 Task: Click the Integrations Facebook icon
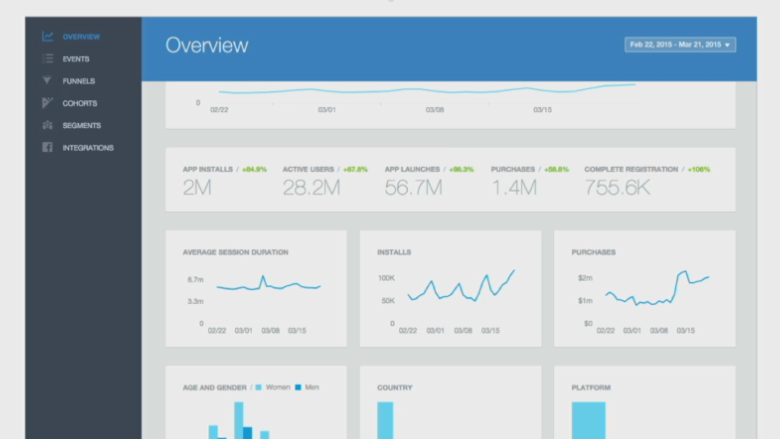point(47,148)
